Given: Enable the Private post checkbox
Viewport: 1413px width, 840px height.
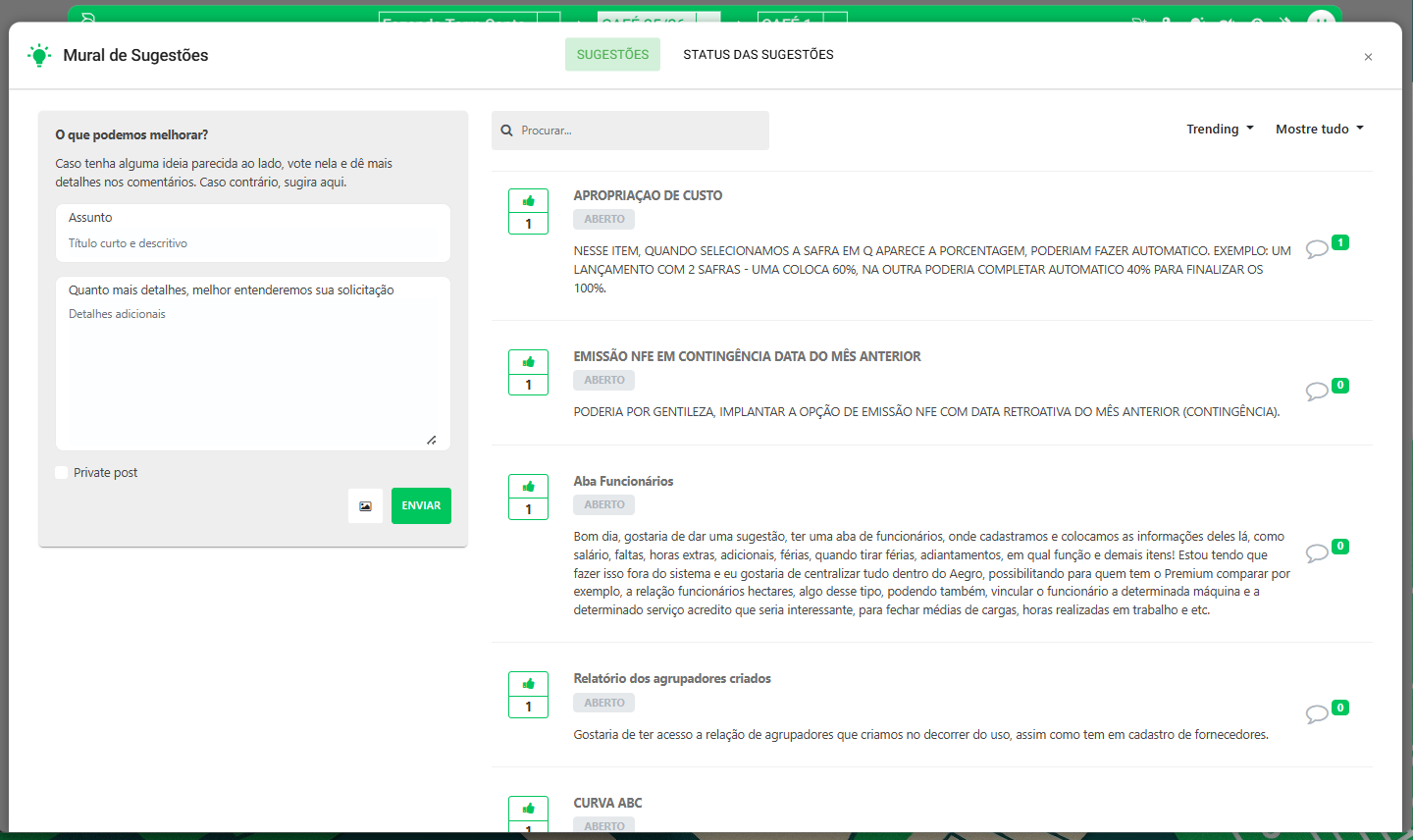Looking at the screenshot, I should pyautogui.click(x=62, y=473).
